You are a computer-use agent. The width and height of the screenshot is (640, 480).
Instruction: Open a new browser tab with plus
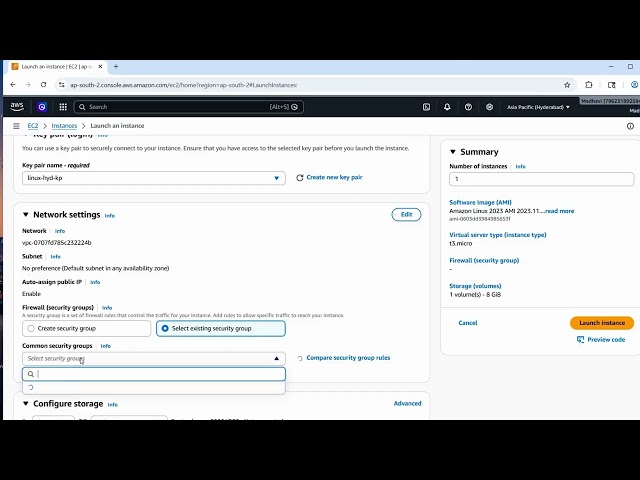point(116,67)
